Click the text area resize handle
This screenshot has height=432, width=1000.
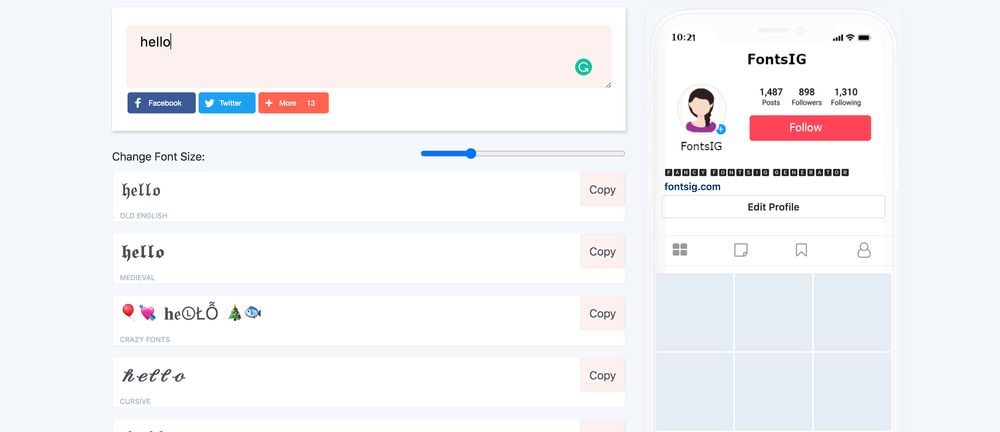click(608, 84)
